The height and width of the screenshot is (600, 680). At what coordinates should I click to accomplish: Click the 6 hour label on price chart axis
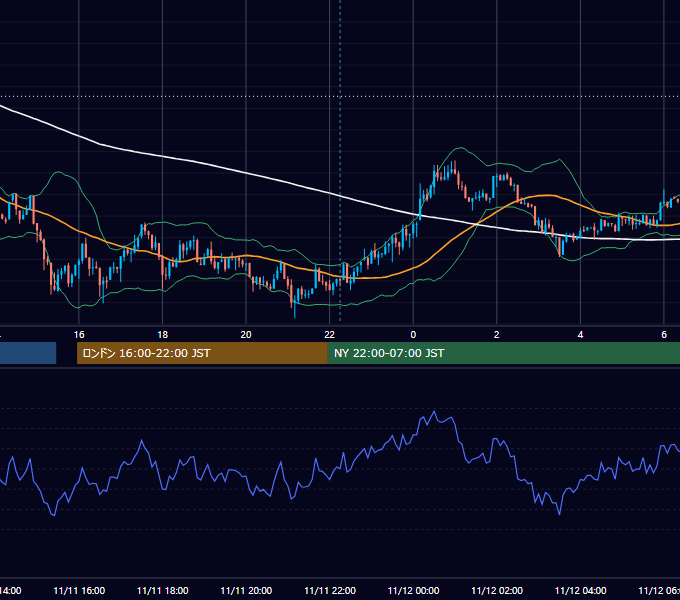coord(664,334)
